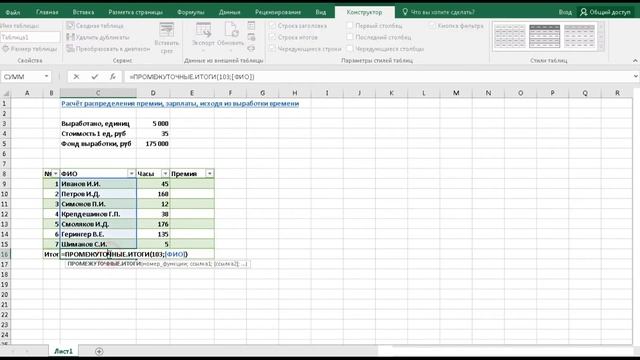Click the Вход sign-in link
Image resolution: width=640 pixels, height=360 pixels.
pos(565,12)
